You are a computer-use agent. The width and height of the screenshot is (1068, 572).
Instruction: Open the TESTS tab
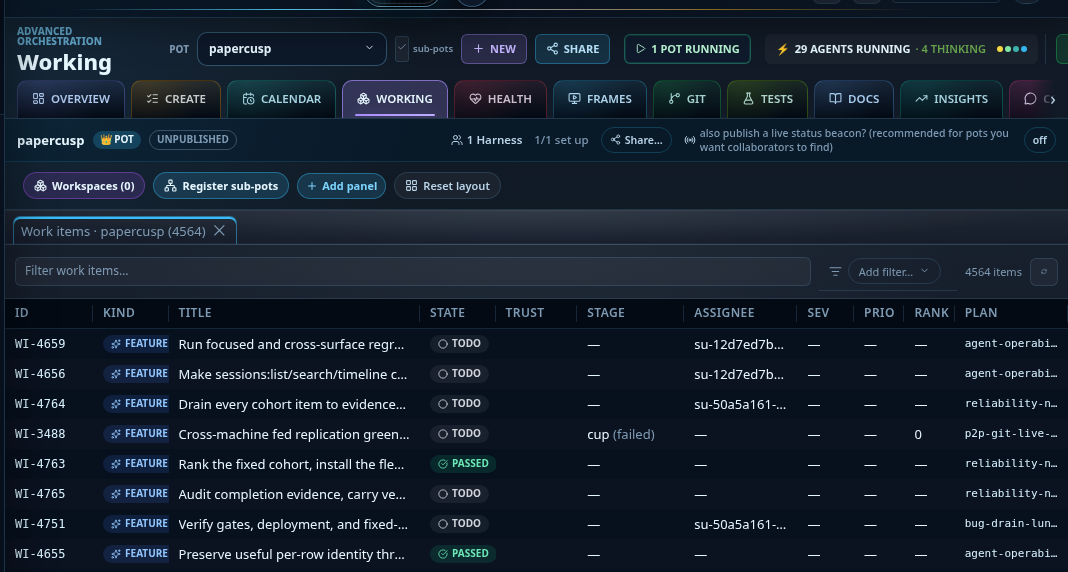pyautogui.click(x=768, y=99)
